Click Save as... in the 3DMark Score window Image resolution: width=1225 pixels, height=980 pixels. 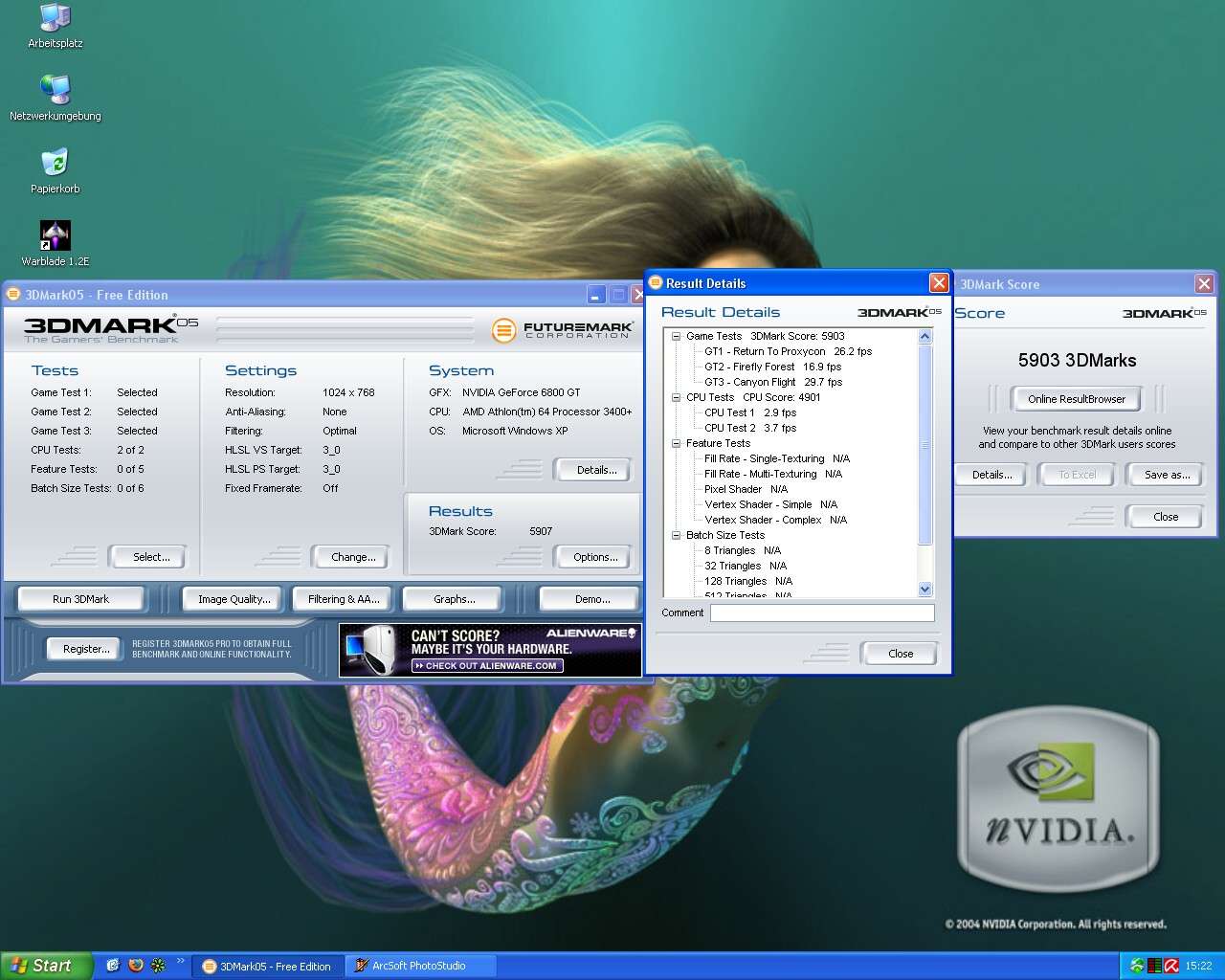coord(1167,475)
